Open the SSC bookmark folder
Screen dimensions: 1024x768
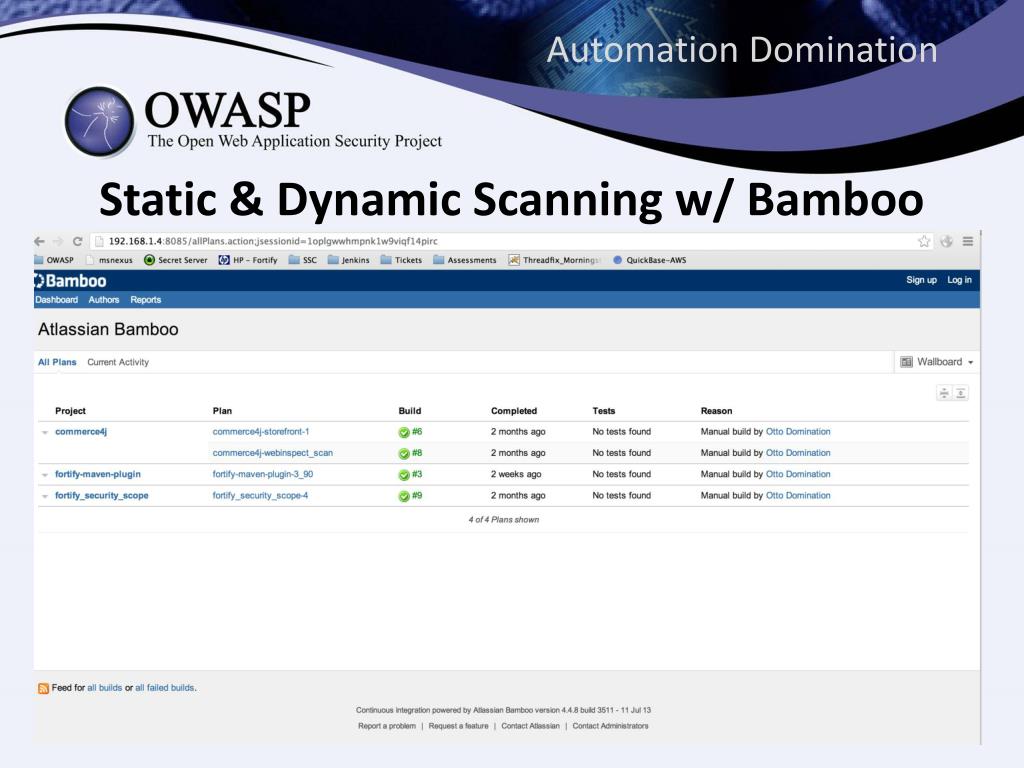[303, 260]
